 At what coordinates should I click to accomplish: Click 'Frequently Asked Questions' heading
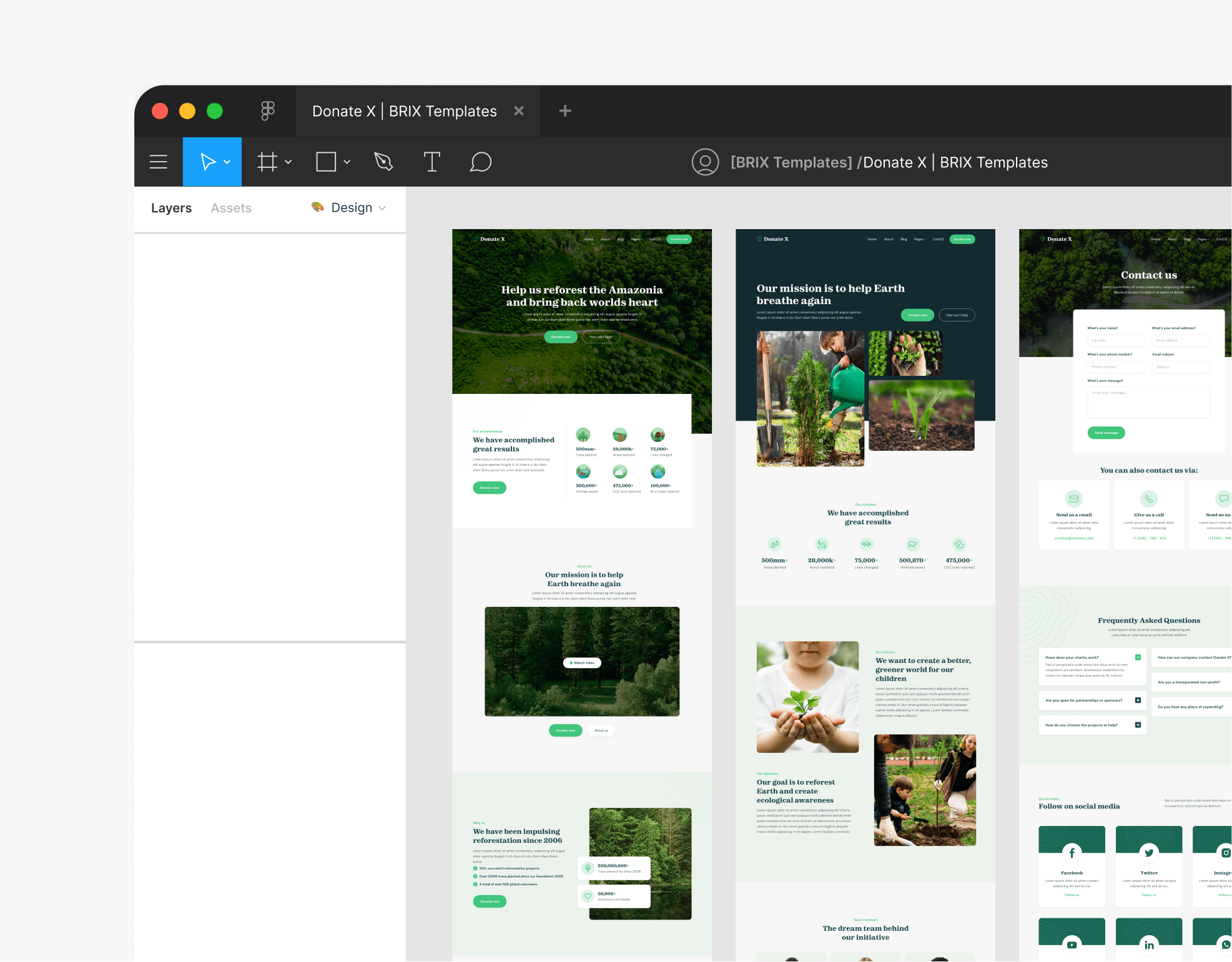tap(1149, 621)
